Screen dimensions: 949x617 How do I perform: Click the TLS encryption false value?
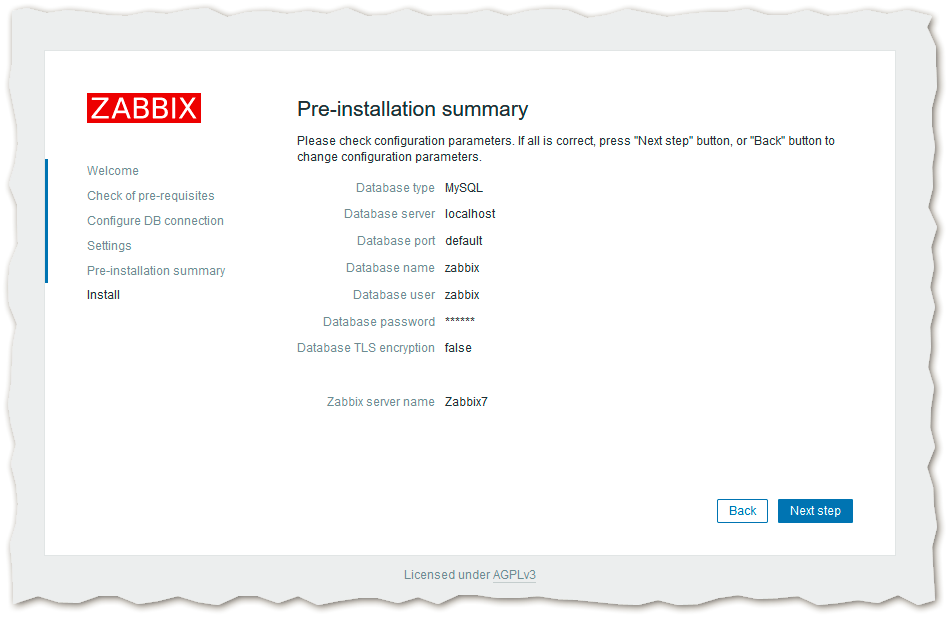(458, 348)
